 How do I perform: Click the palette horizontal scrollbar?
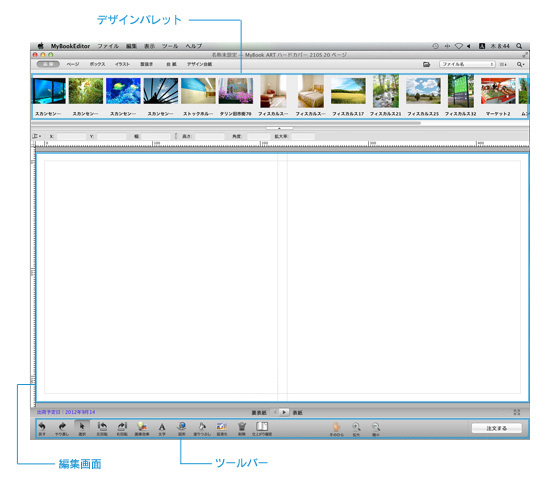coord(226,123)
